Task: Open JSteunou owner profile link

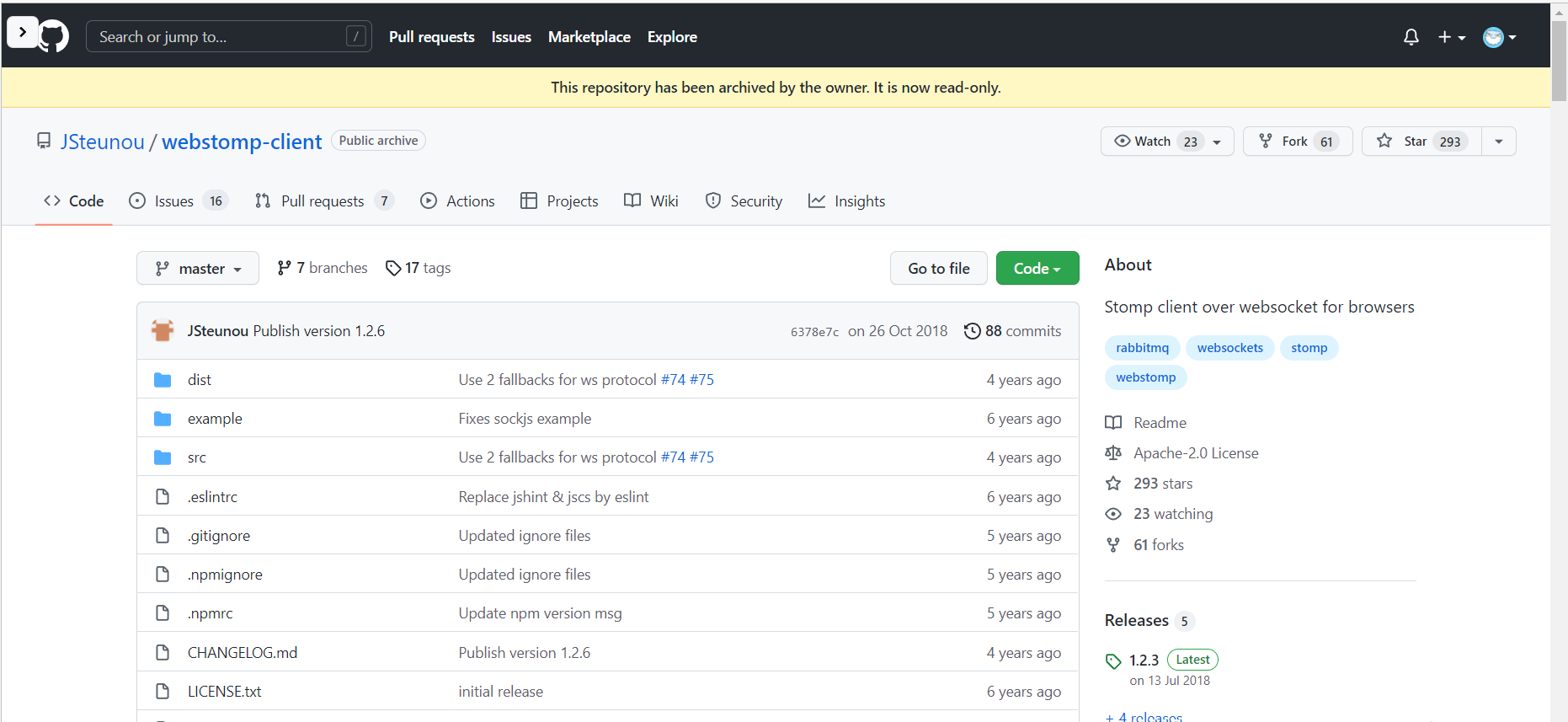Action: [x=103, y=142]
